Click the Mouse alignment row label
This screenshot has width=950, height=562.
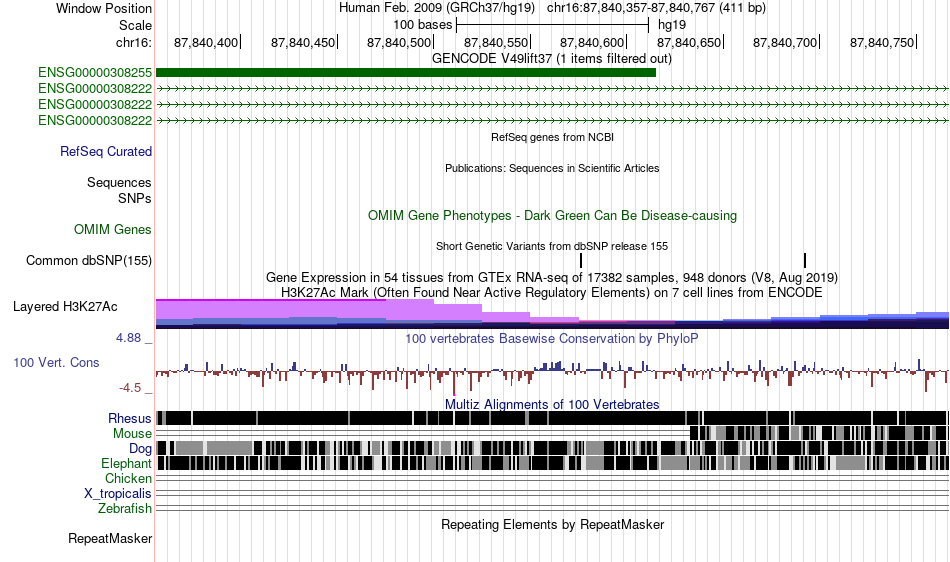click(132, 434)
